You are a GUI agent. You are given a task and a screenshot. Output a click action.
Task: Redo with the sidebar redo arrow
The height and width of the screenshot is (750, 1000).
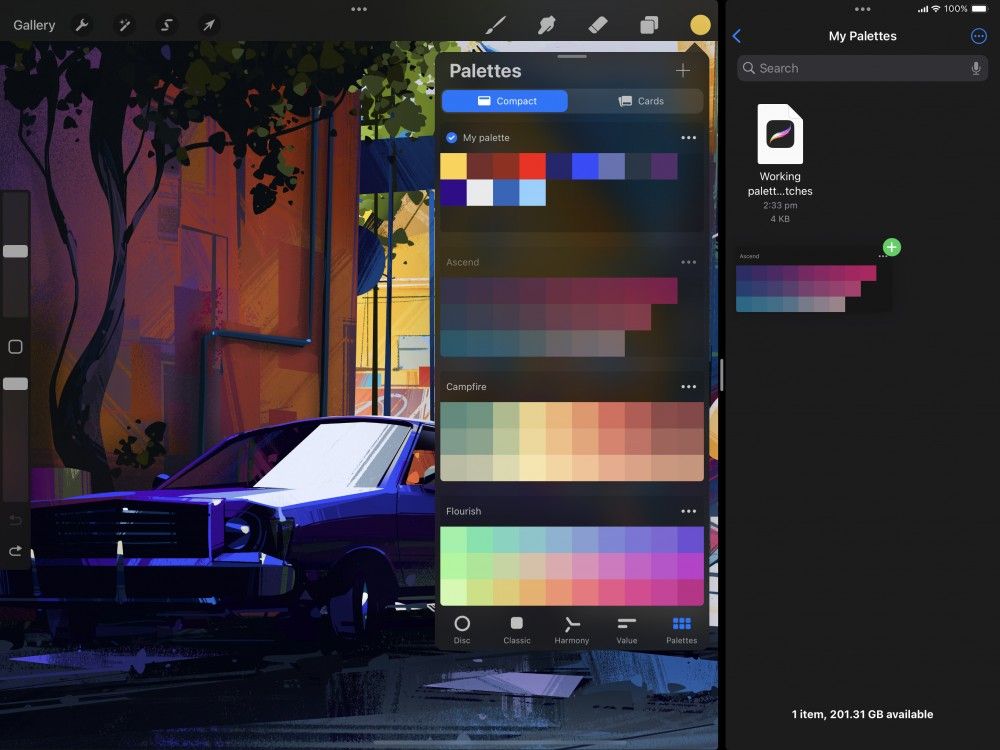15,550
